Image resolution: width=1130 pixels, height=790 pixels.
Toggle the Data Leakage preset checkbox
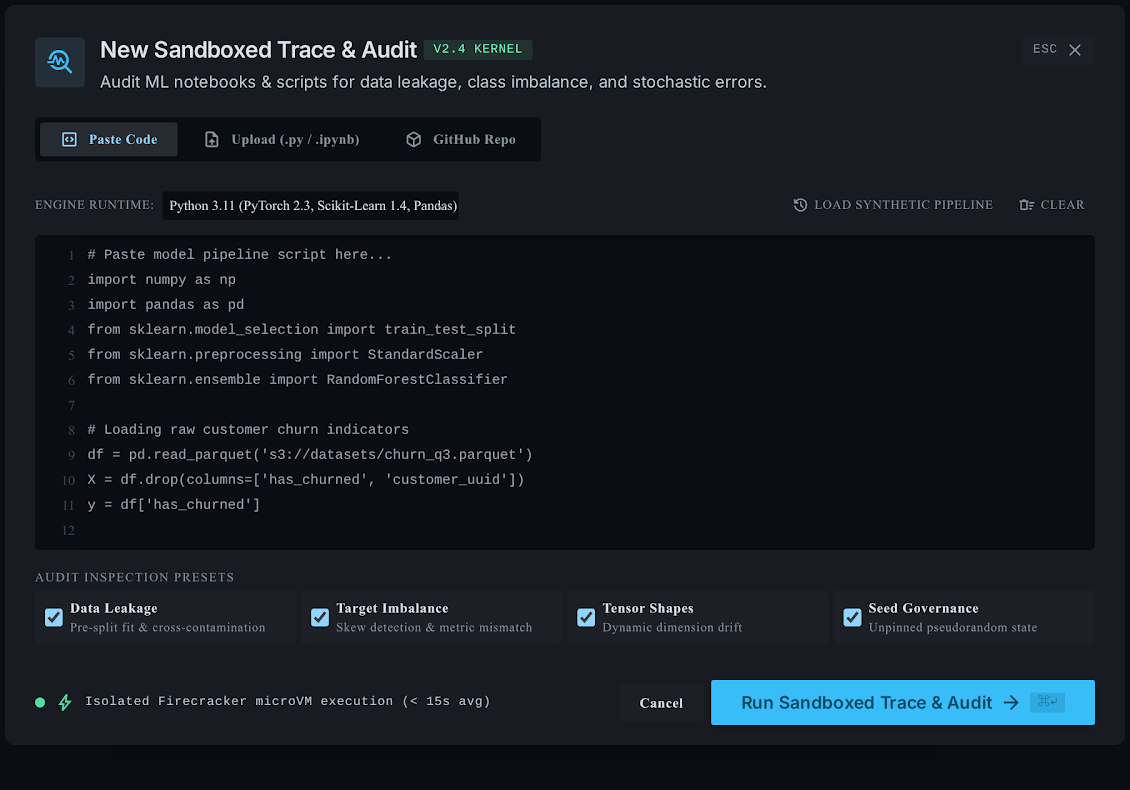(53, 617)
